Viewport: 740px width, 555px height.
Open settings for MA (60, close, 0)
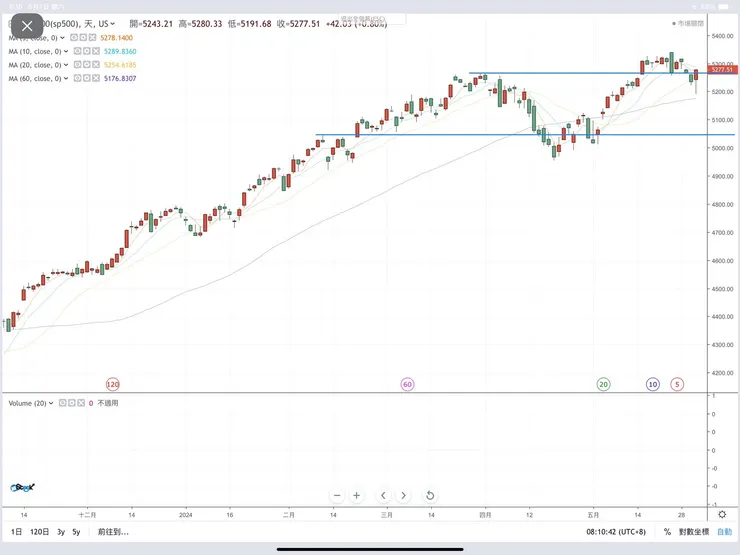pyautogui.click(x=86, y=78)
